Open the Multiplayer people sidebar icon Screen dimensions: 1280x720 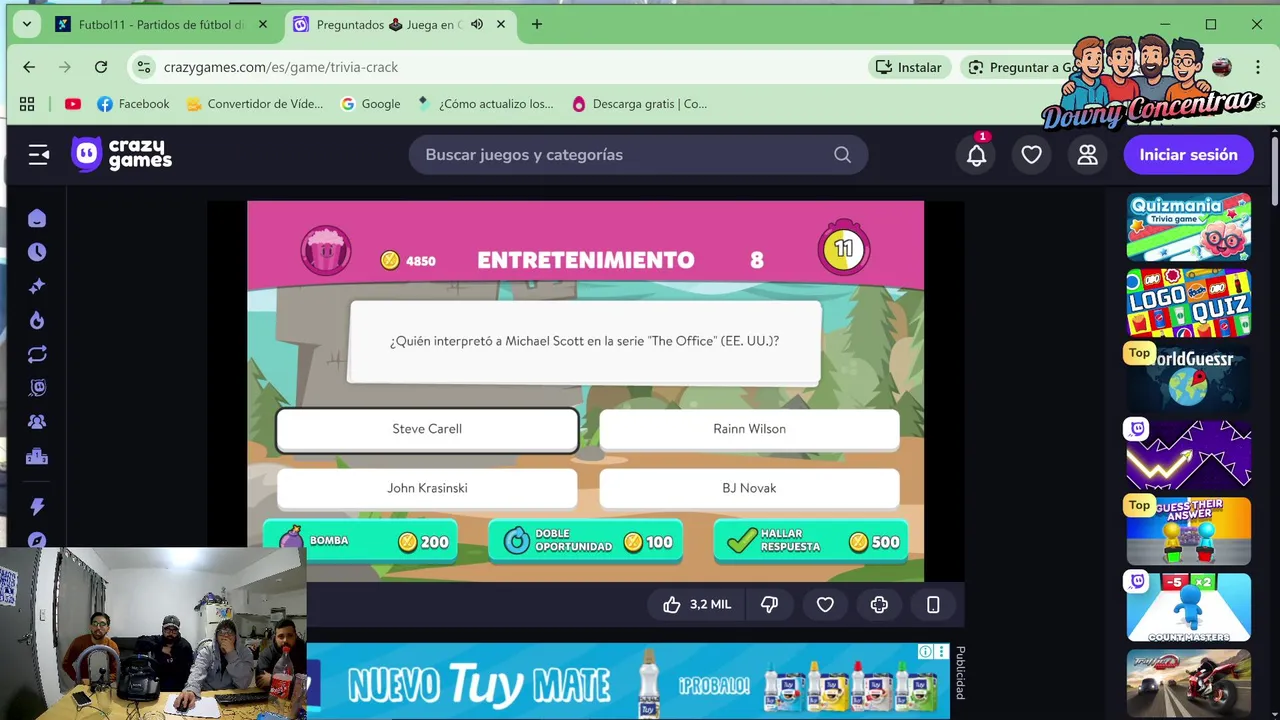[x=37, y=422]
